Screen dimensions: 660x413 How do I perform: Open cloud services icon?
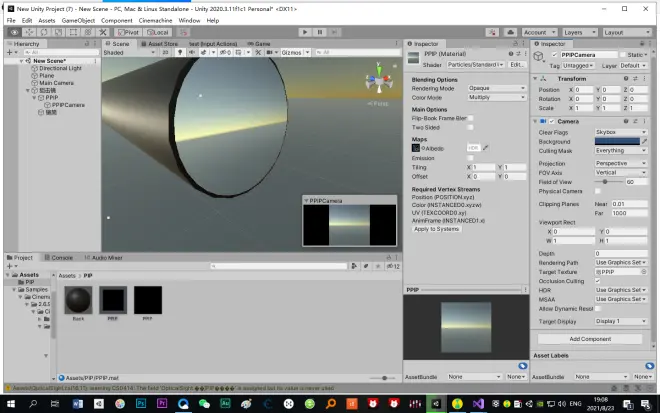[x=510, y=32]
